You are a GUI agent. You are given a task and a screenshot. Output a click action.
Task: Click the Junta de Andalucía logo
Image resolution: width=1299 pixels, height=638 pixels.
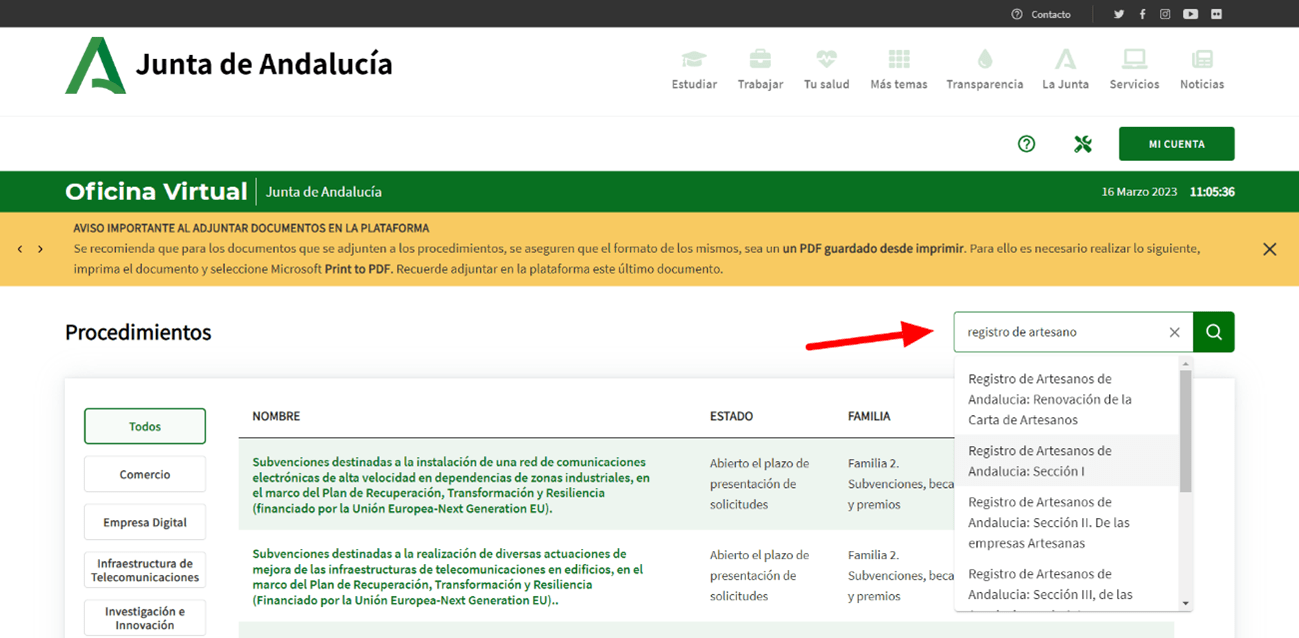[x=229, y=65]
